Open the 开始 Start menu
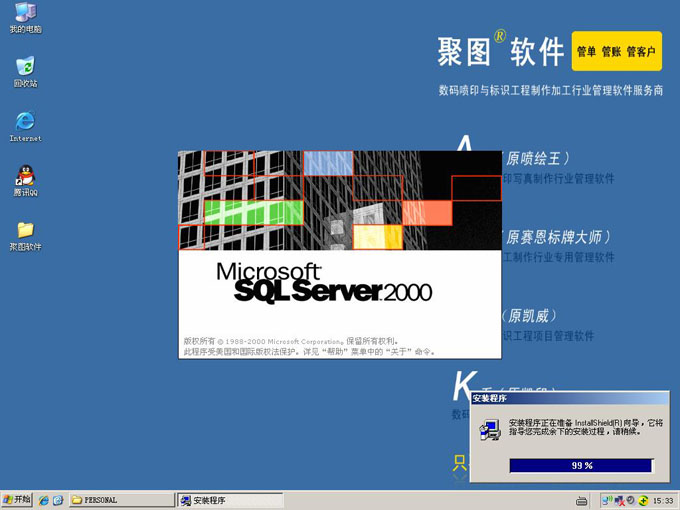The height and width of the screenshot is (510, 680). 16,500
